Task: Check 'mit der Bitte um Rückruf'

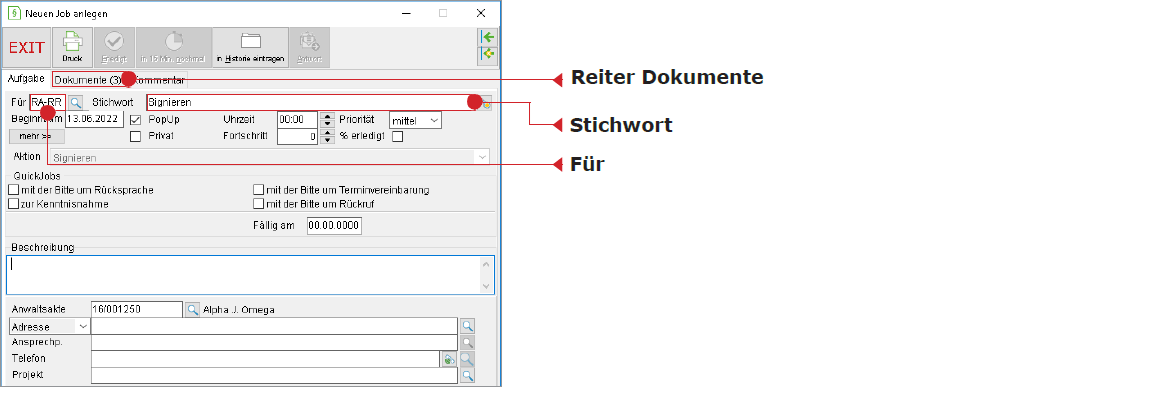Action: click(259, 204)
